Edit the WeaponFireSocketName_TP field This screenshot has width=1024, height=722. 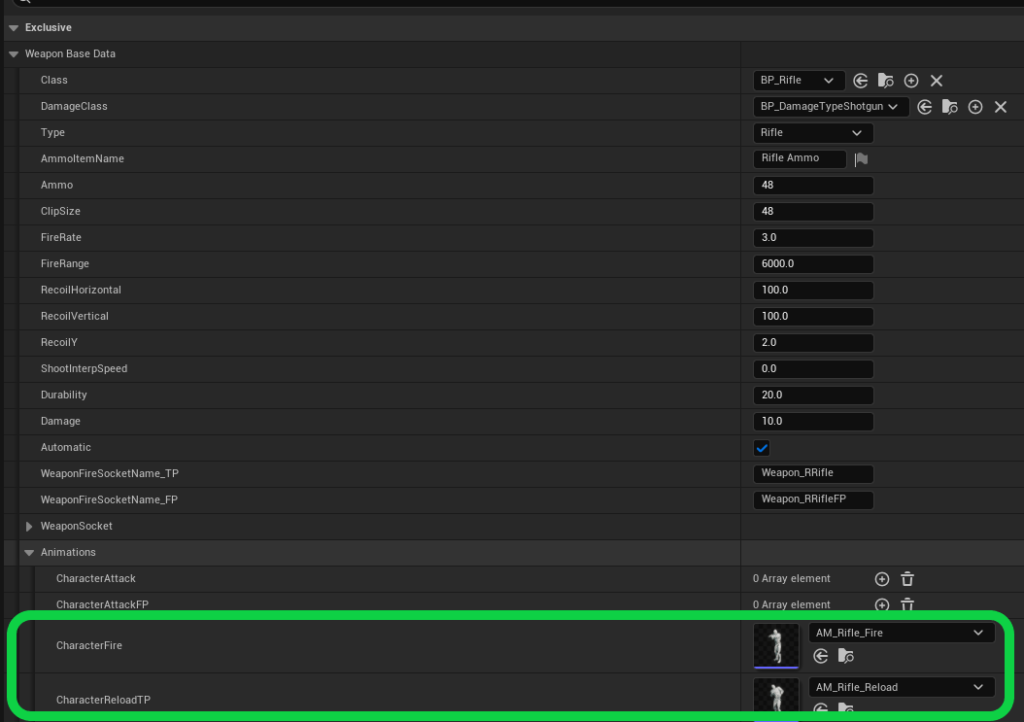(x=813, y=473)
